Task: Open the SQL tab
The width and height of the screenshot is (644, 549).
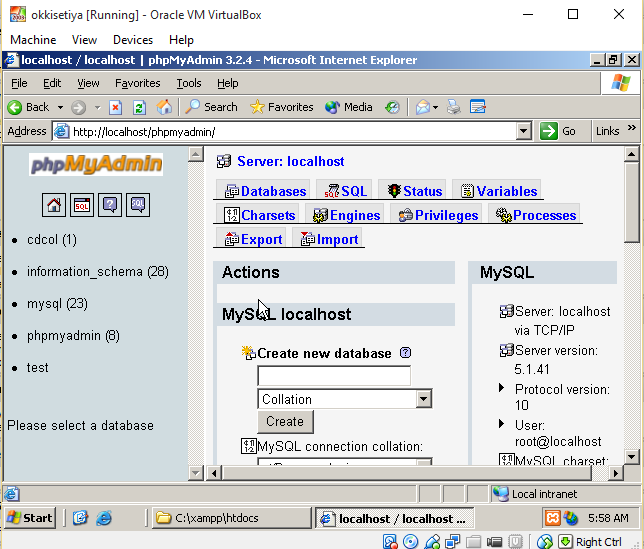Action: point(345,191)
